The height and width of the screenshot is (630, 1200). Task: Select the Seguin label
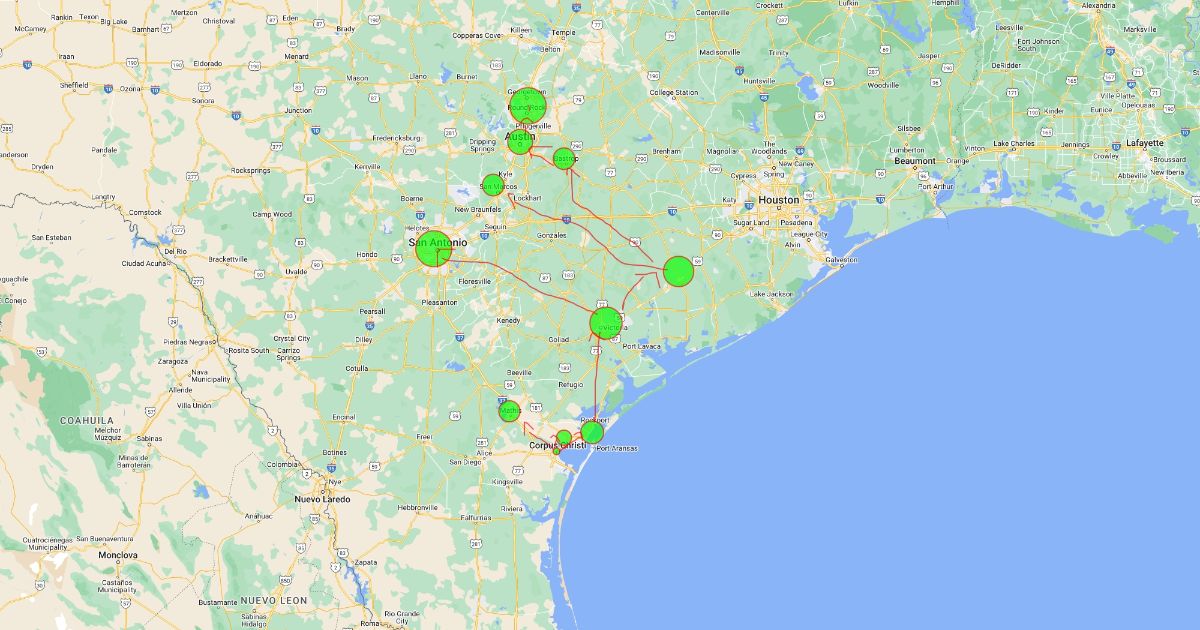click(x=495, y=226)
